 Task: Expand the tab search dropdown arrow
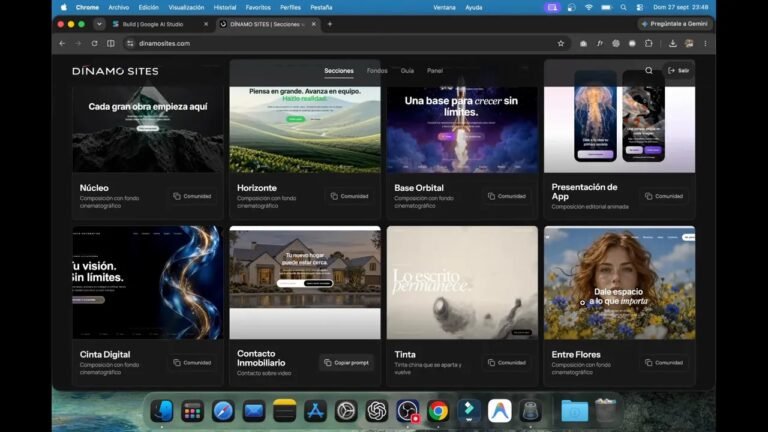(99, 24)
